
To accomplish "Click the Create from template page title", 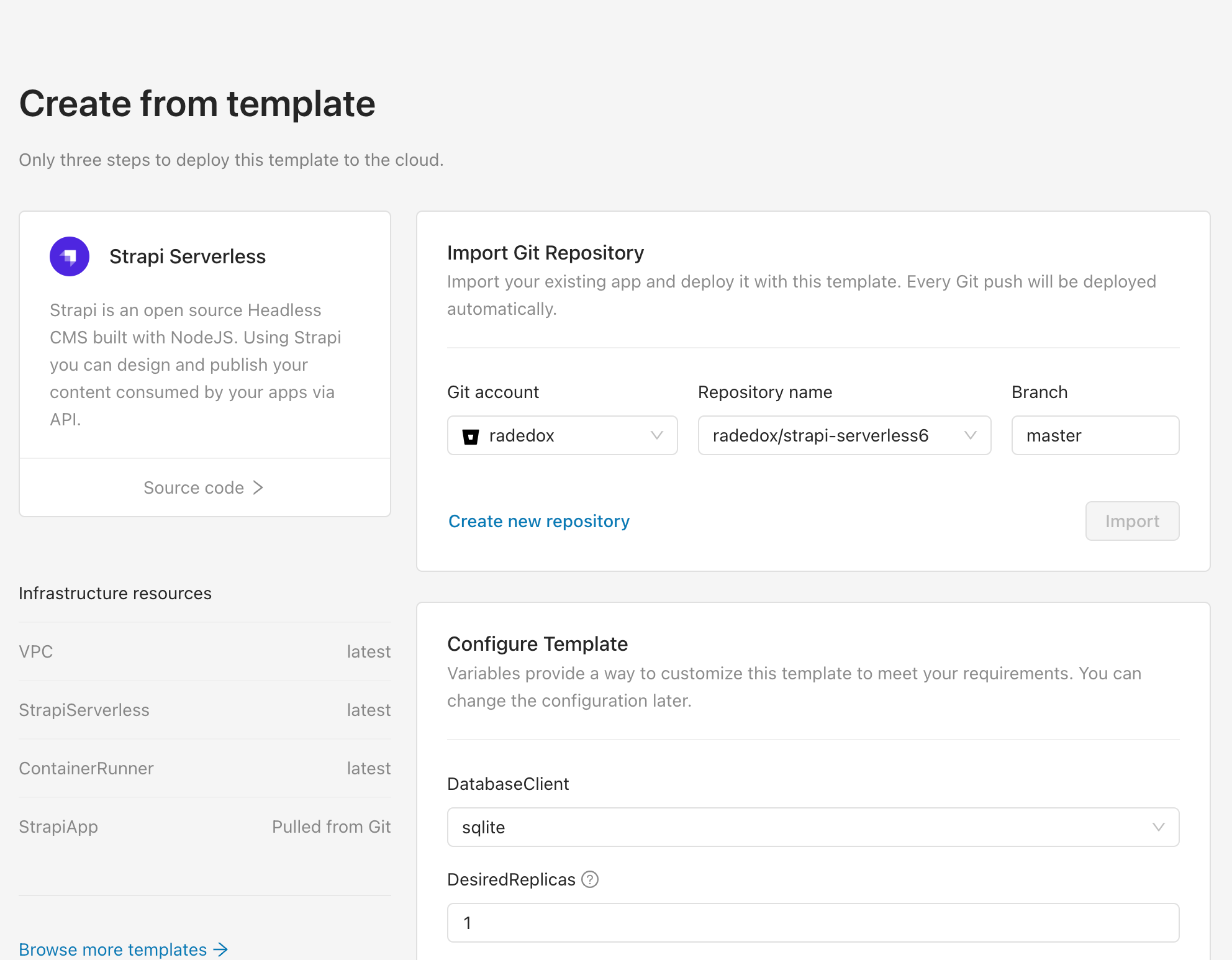I will point(197,103).
